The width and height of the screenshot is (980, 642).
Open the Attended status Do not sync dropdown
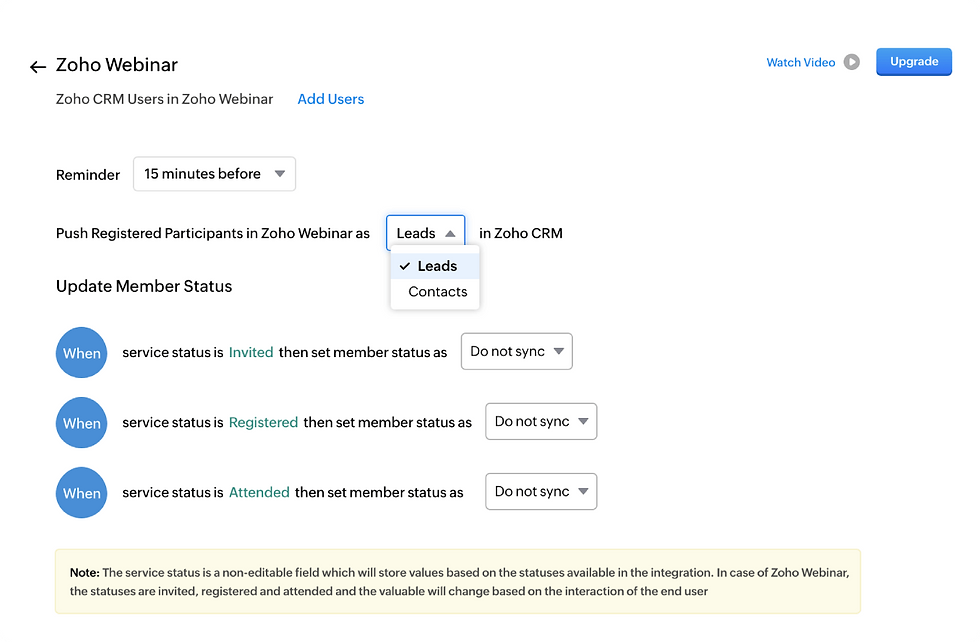pyautogui.click(x=541, y=491)
